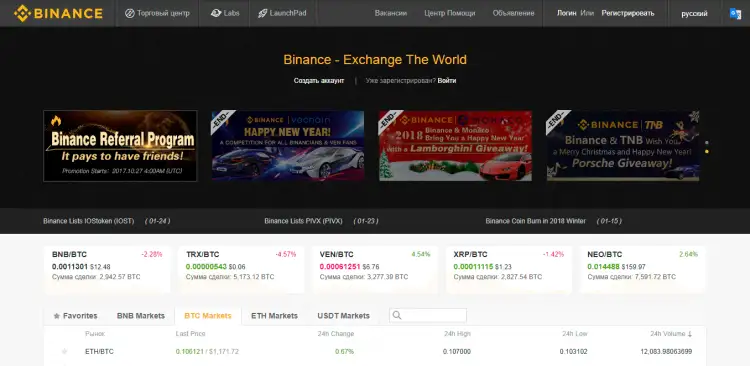Open Binance Coin Burn in 2018 Winter news
750x366 pixels.
pos(535,221)
